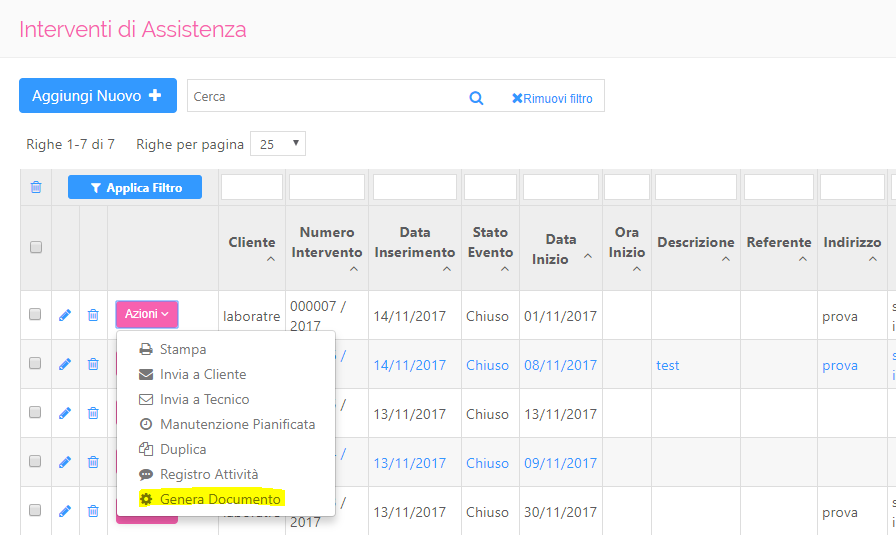
Task: Edit the row with Data Inizio 30/11/2017
Action: (x=65, y=511)
